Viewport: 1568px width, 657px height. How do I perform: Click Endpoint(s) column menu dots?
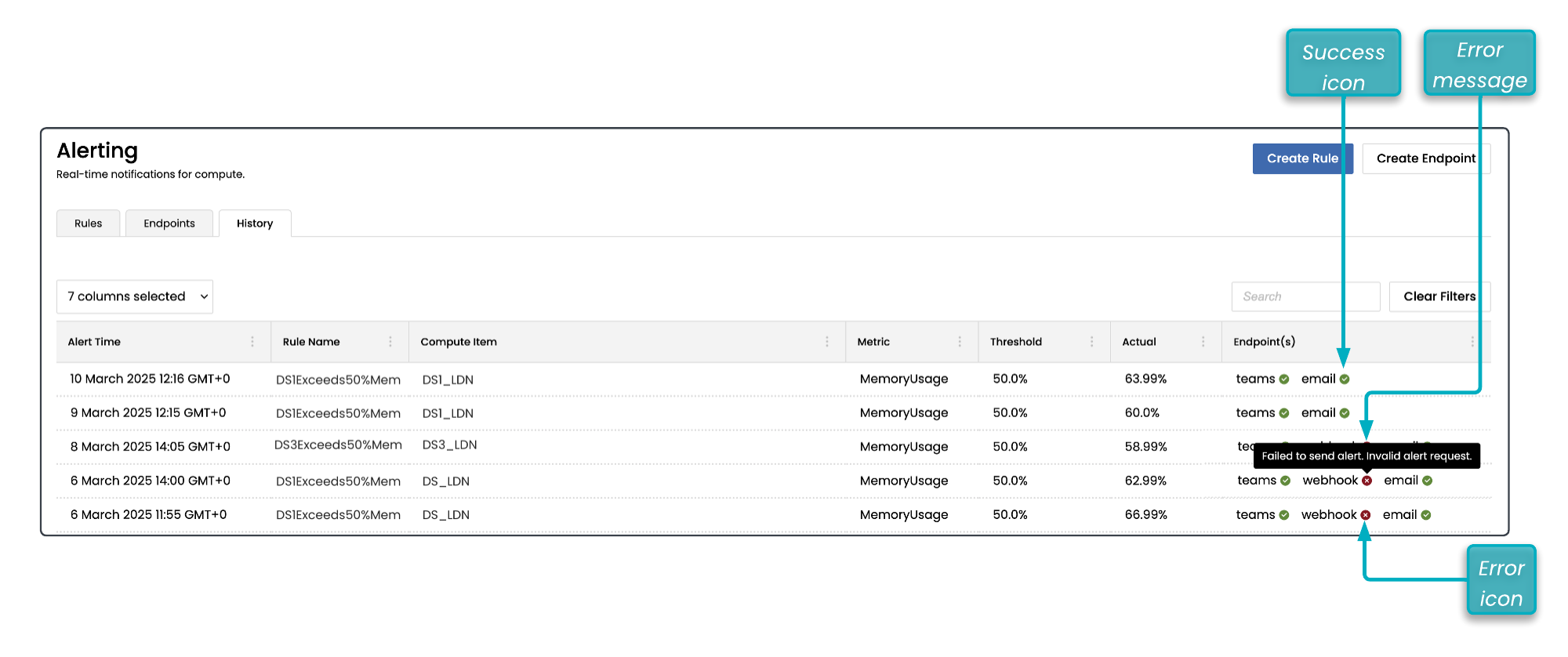1472,342
